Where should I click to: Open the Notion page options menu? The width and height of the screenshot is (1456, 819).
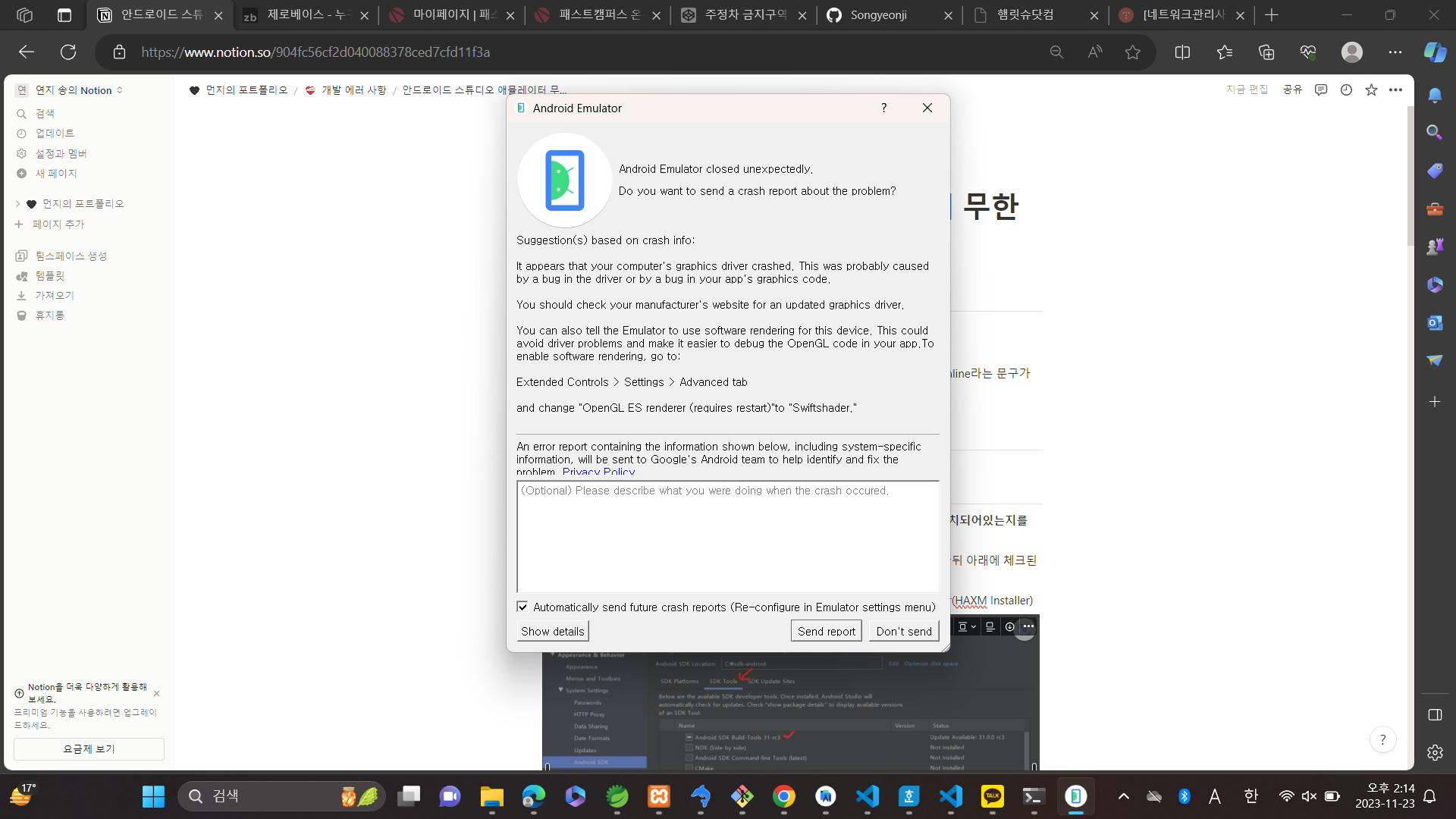pyautogui.click(x=1395, y=89)
